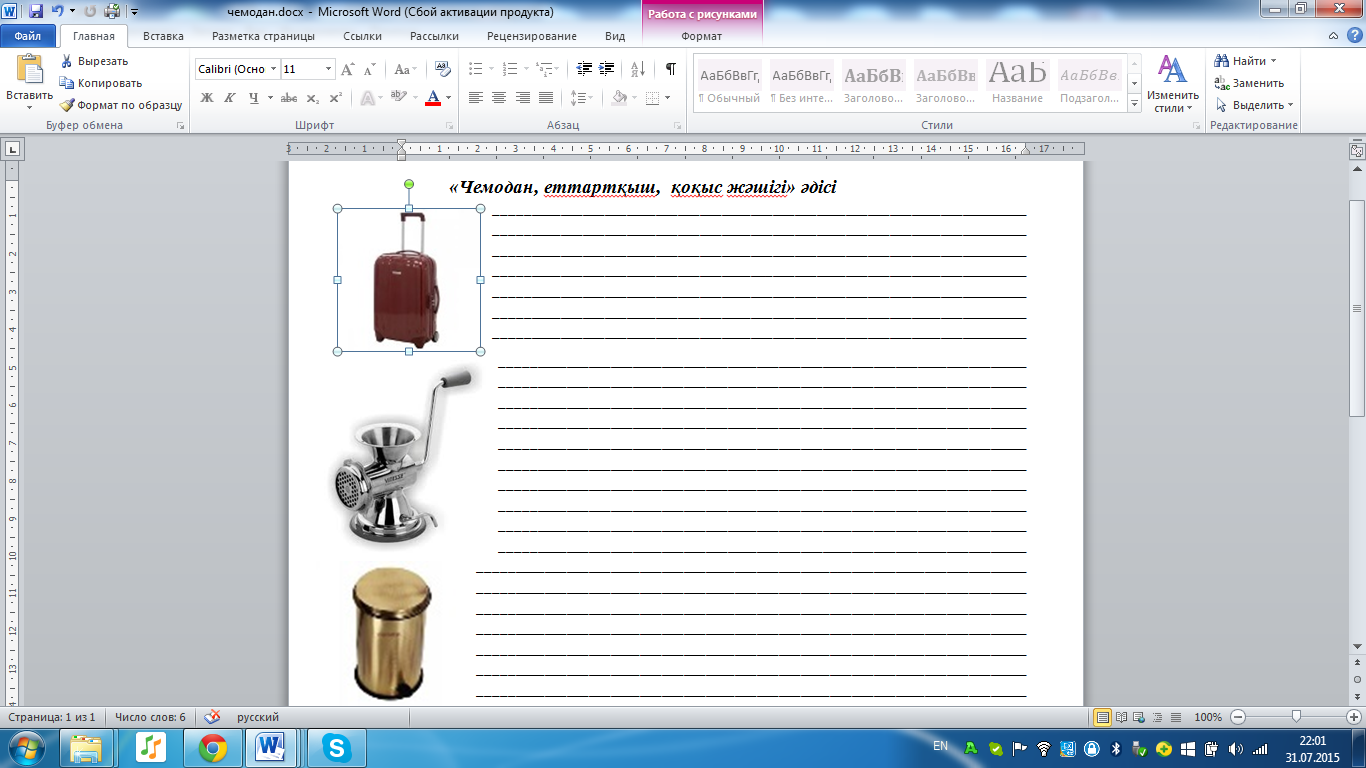Click the zoom slider handle
Image resolution: width=1366 pixels, height=768 pixels.
point(1296,717)
